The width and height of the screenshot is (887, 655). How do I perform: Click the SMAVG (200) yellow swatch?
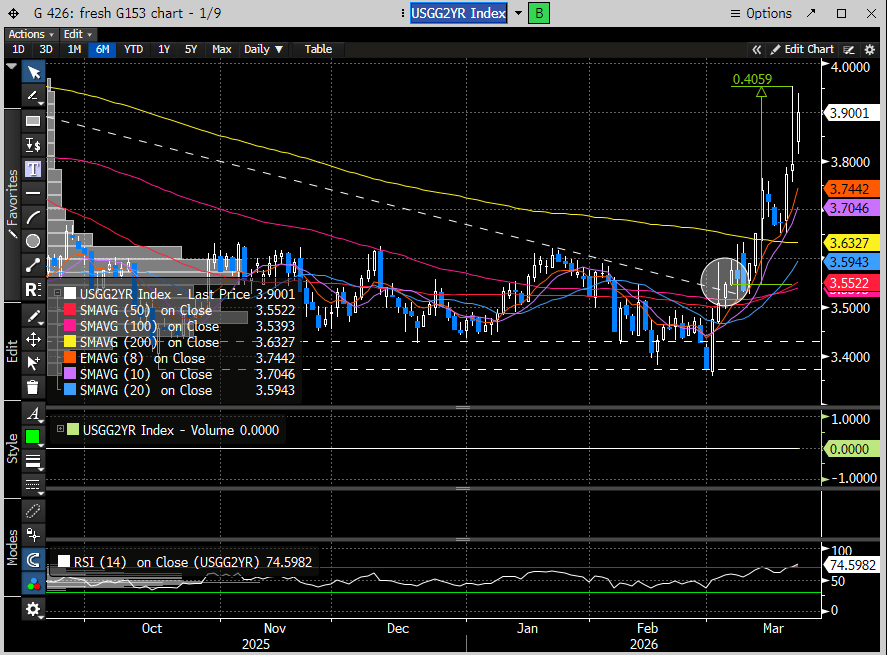click(x=70, y=341)
